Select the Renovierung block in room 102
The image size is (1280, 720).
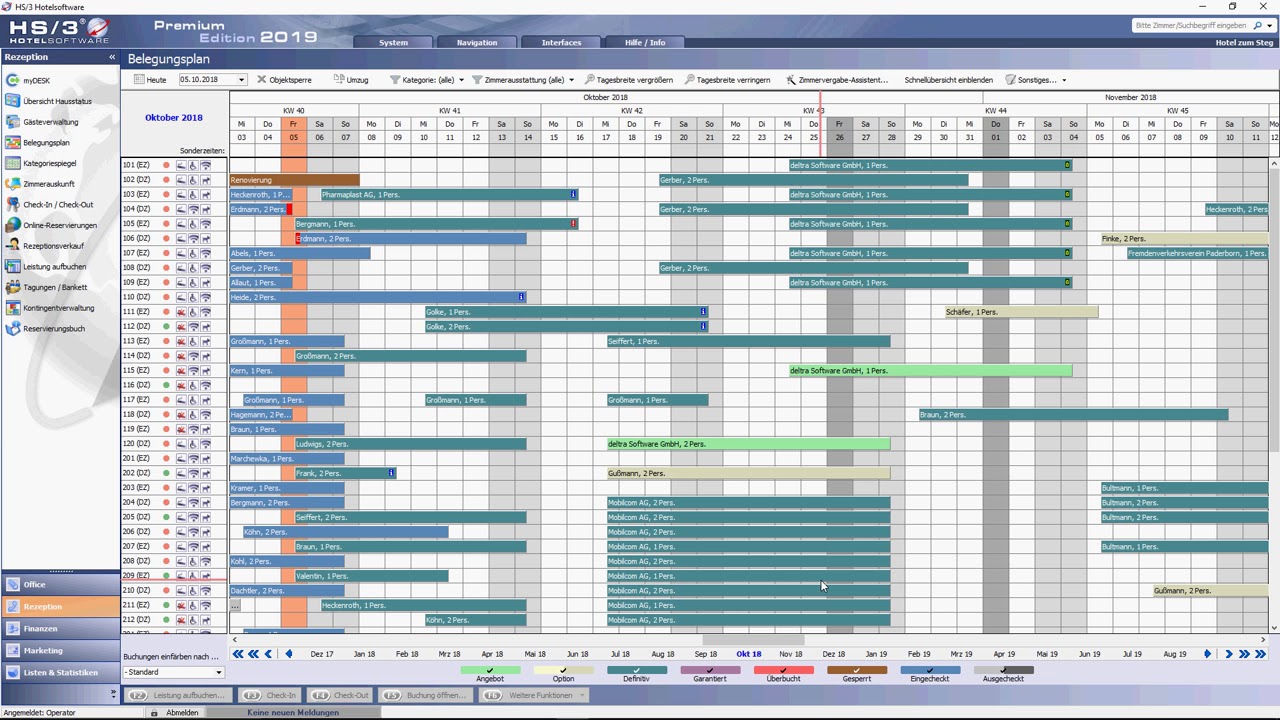[294, 180]
